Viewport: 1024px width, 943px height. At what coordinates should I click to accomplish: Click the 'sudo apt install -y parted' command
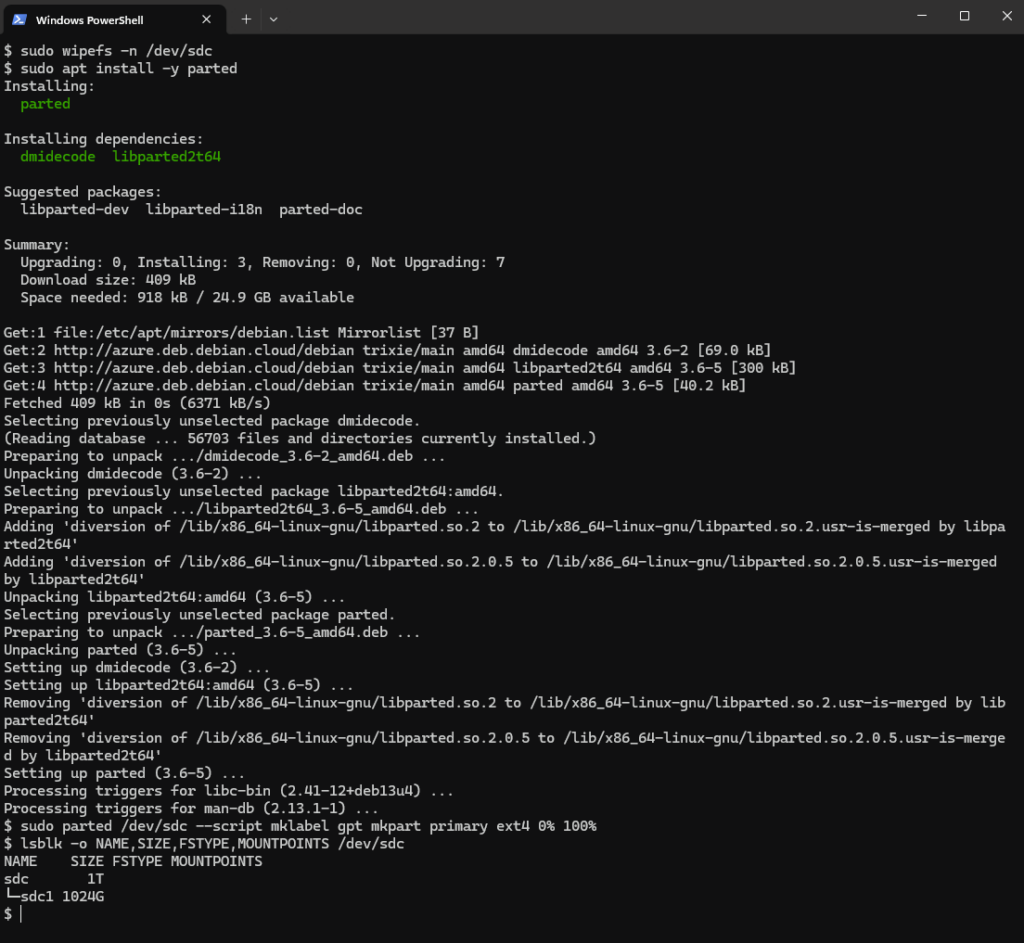click(120, 69)
